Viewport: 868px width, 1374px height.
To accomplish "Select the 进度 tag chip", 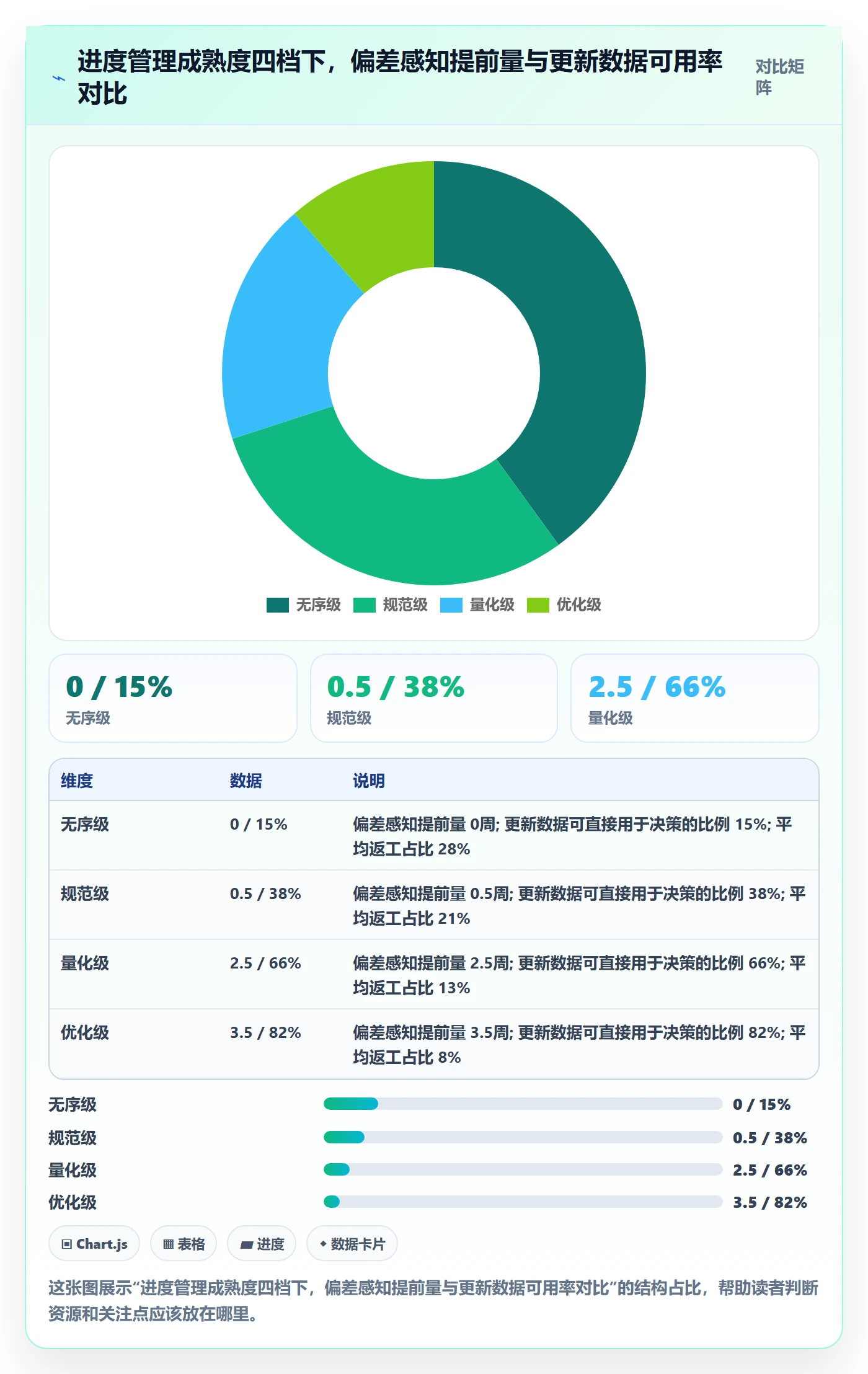I will pyautogui.click(x=262, y=1243).
